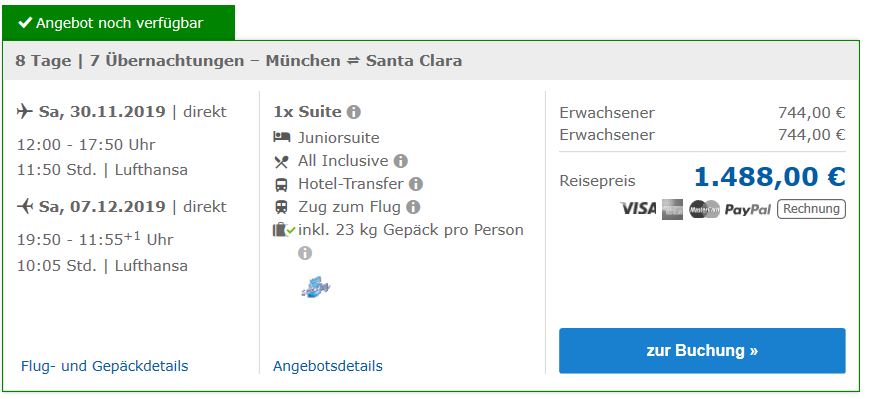The image size is (871, 399).
Task: Click the total Reisepreis 1.488,00 € amount
Action: click(769, 177)
